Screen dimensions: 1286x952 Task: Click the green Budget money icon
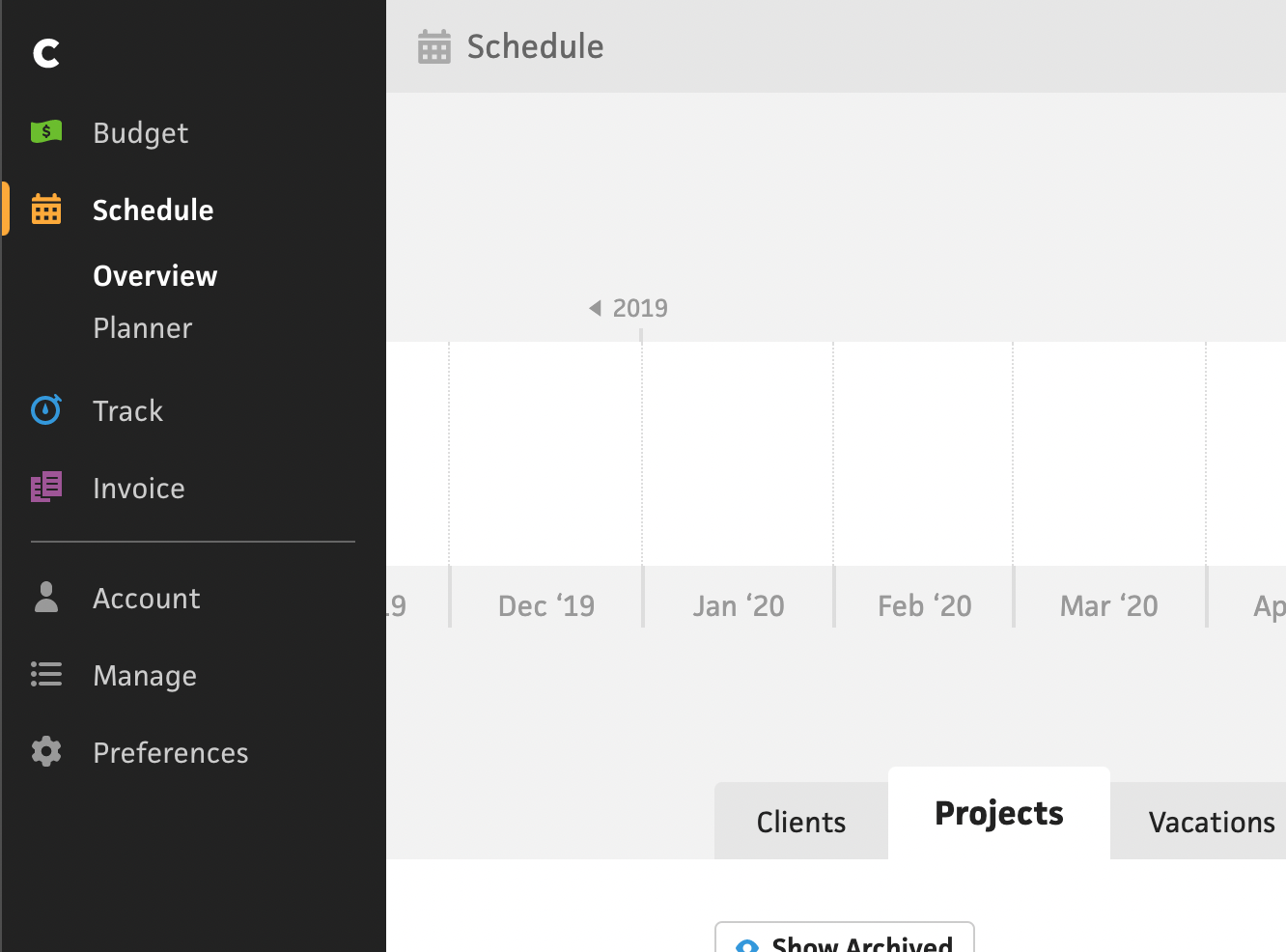pos(46,131)
